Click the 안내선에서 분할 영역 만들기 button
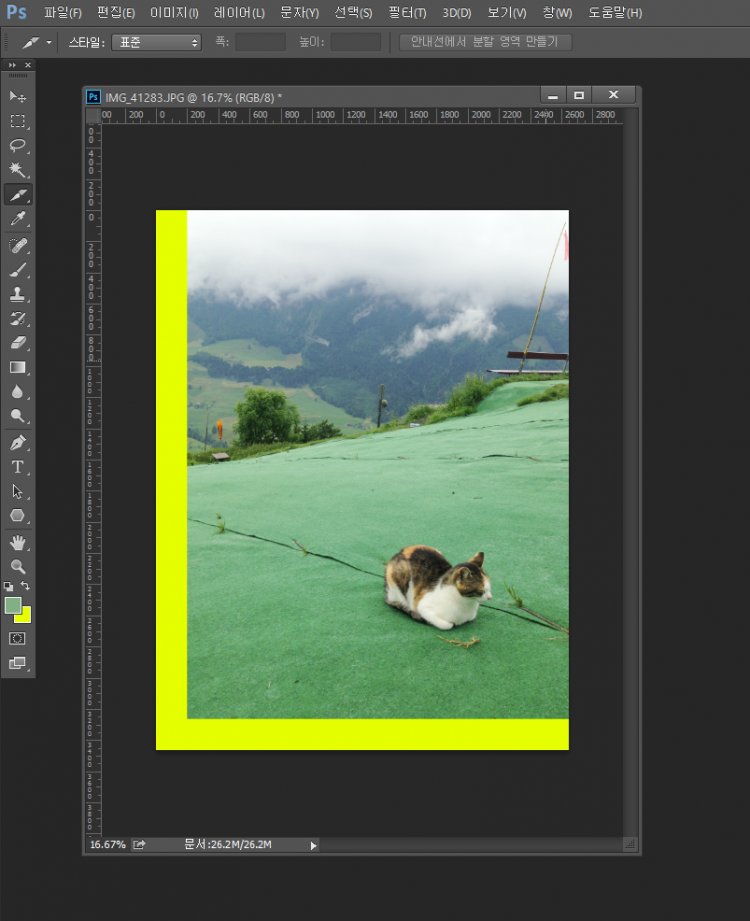Image resolution: width=750 pixels, height=921 pixels. pyautogui.click(x=485, y=42)
